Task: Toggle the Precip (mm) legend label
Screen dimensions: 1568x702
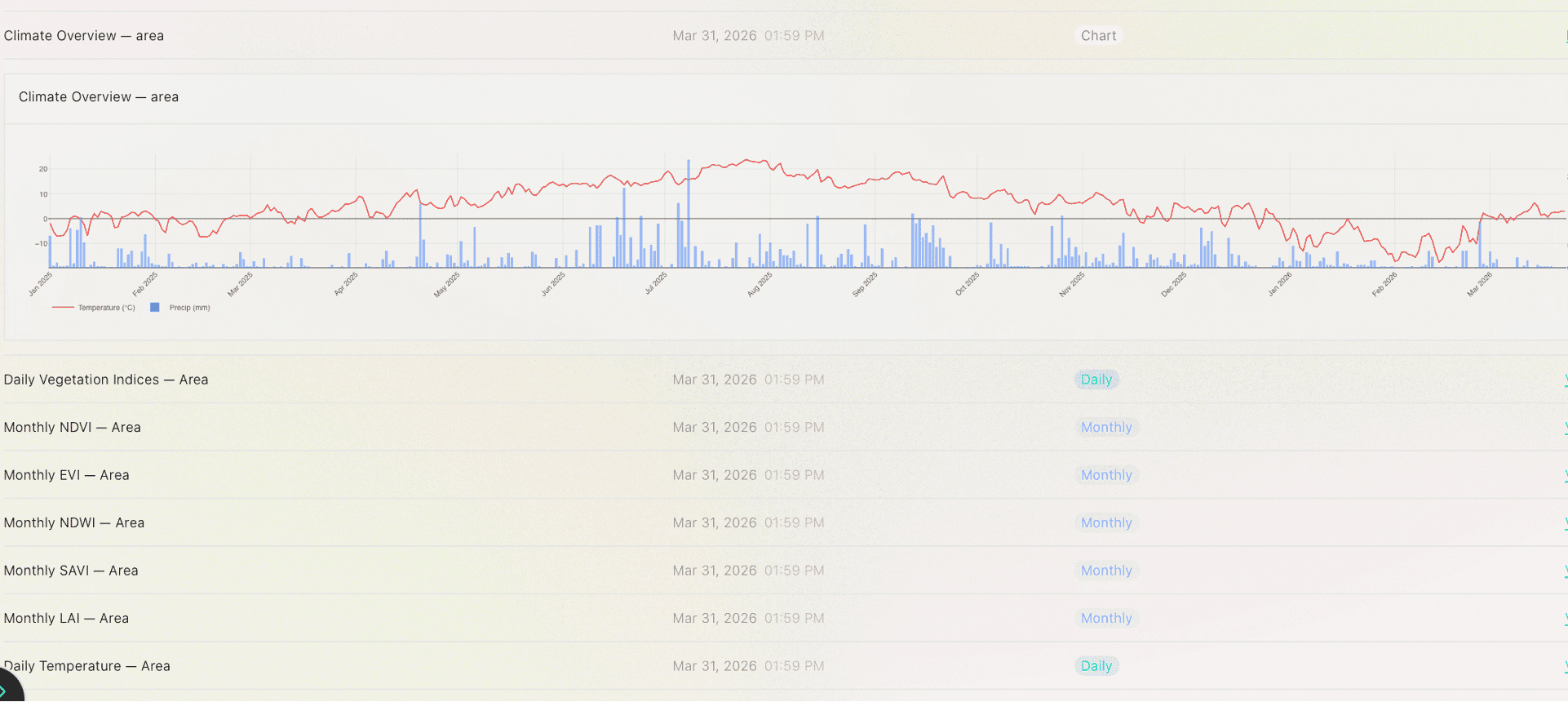Action: point(189,308)
